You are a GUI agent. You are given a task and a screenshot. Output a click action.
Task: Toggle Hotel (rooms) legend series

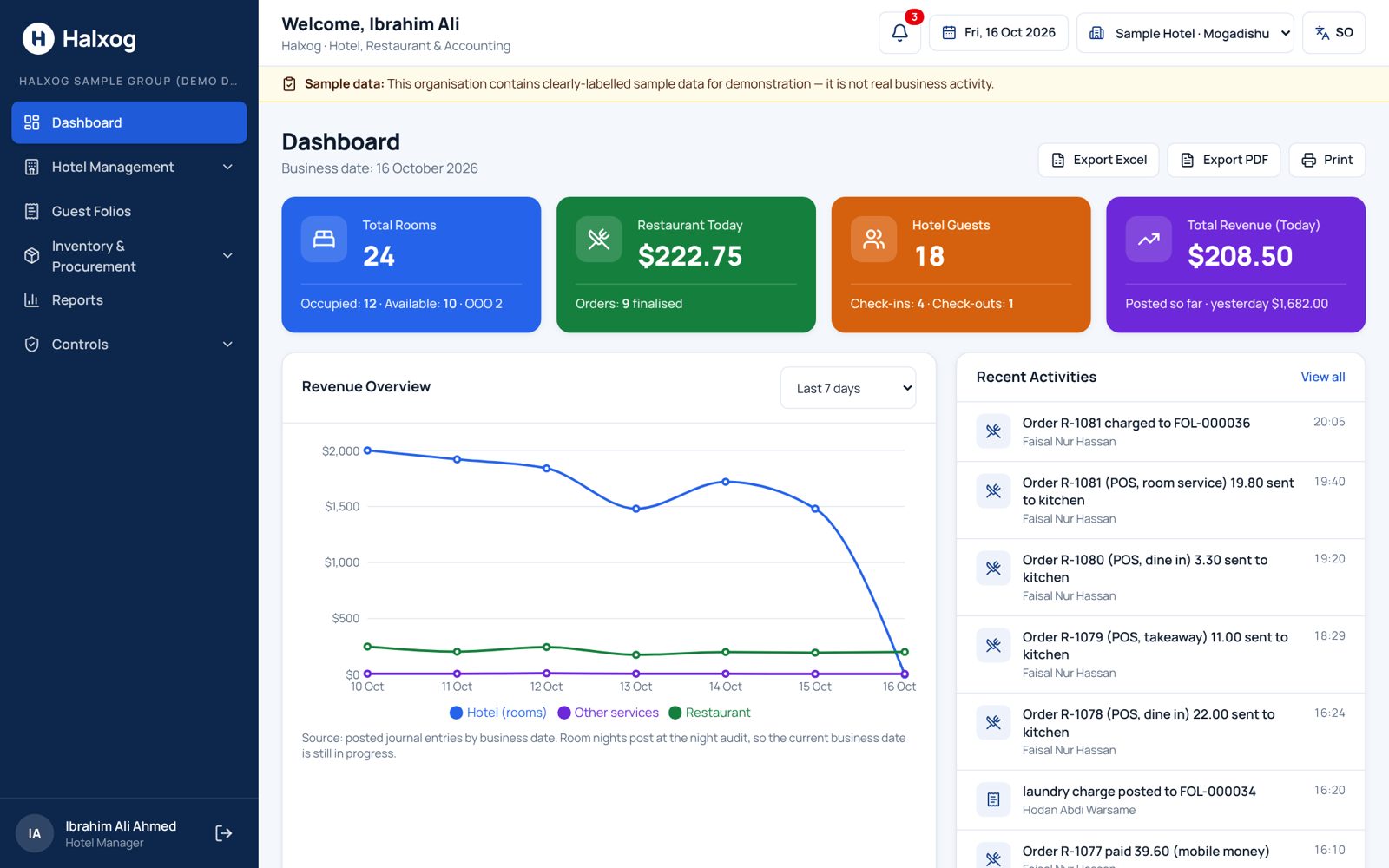(x=498, y=713)
